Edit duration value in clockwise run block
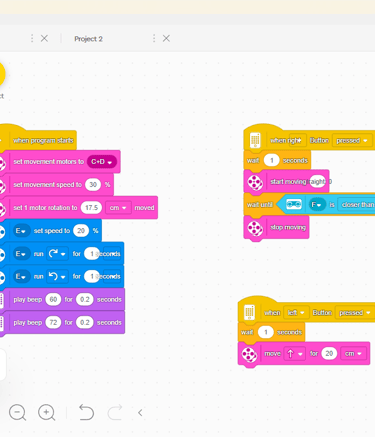 coord(92,254)
